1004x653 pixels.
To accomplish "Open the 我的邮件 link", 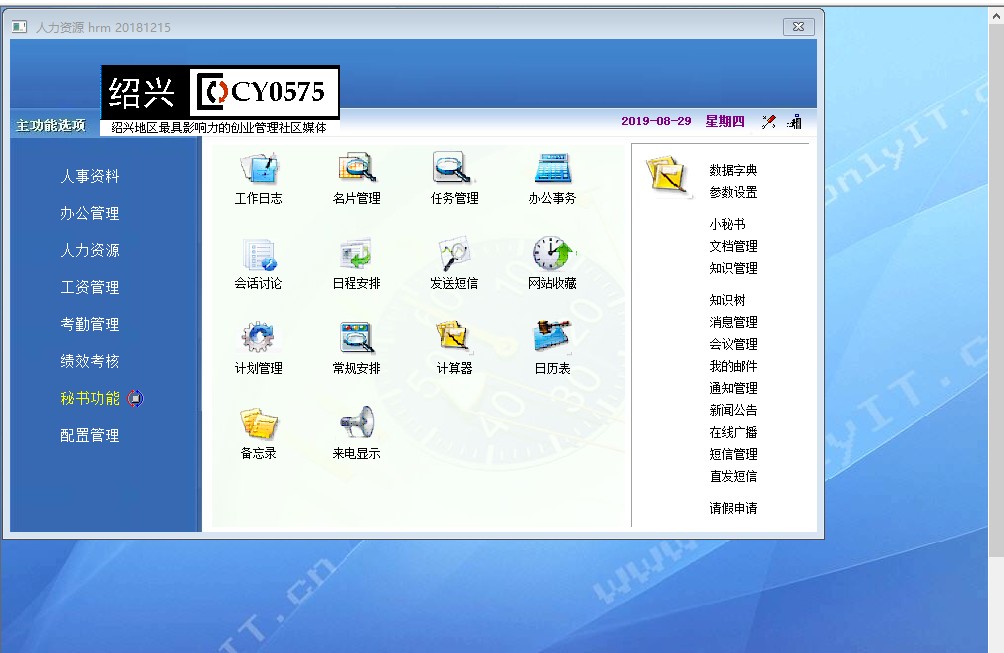I will click(733, 366).
